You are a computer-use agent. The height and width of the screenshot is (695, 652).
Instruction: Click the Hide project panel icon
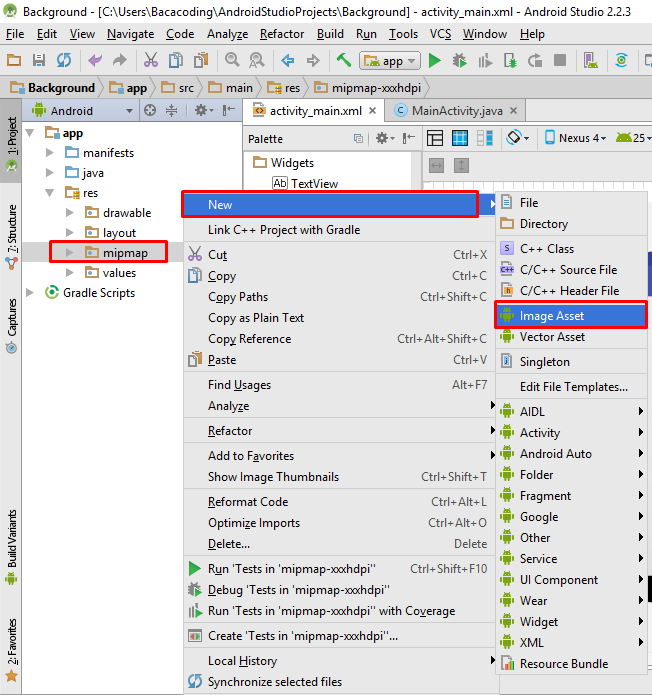[229, 110]
